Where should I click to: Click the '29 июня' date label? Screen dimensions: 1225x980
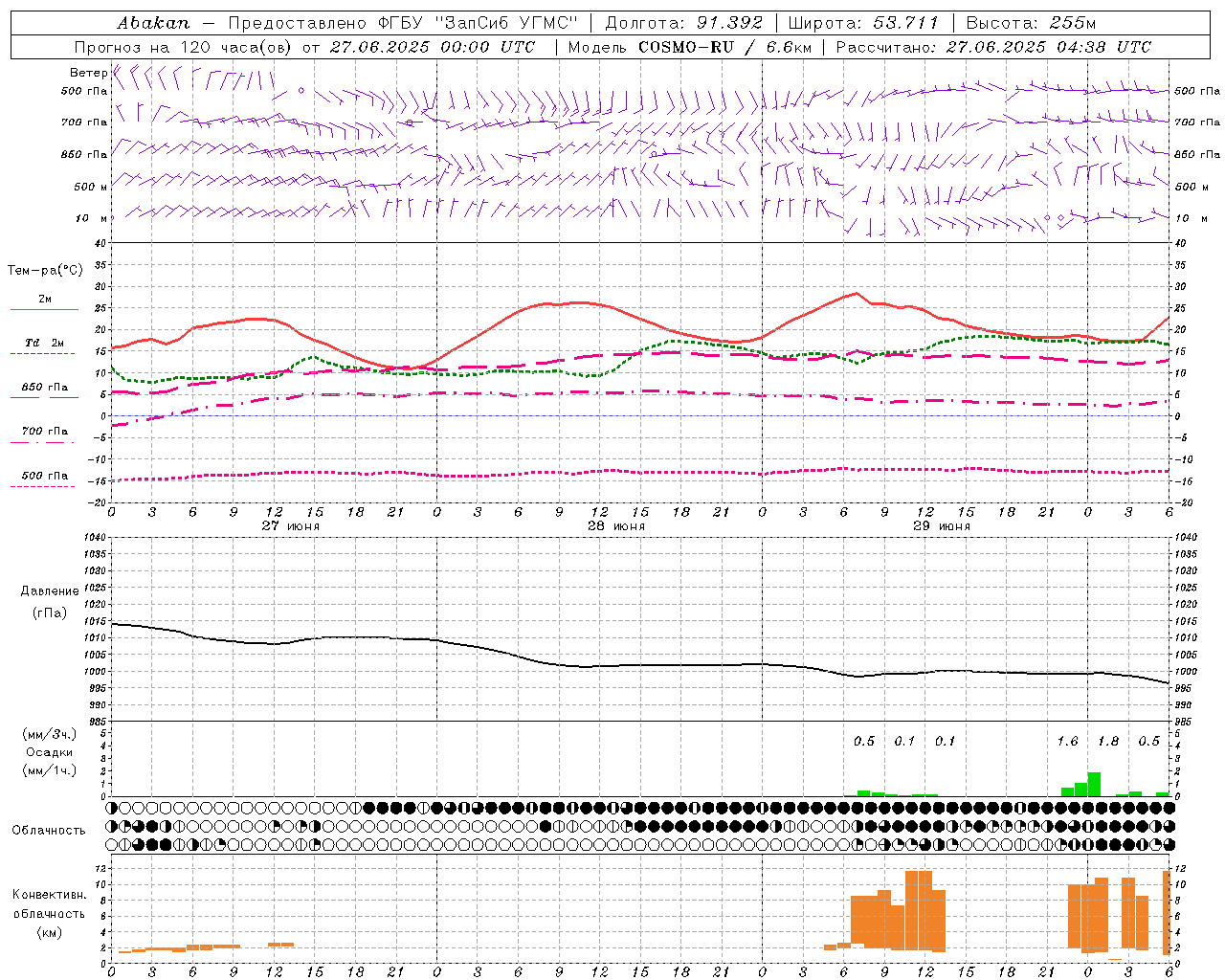(942, 526)
